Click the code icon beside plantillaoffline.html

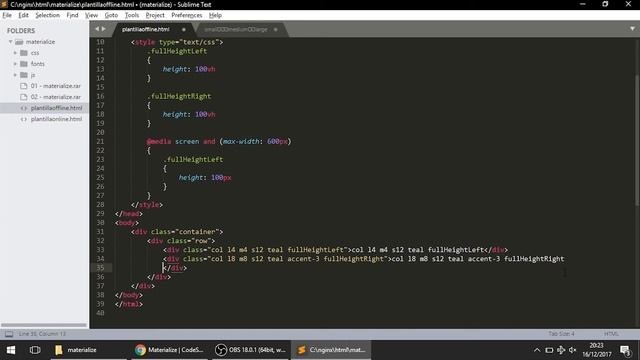tap(24, 108)
